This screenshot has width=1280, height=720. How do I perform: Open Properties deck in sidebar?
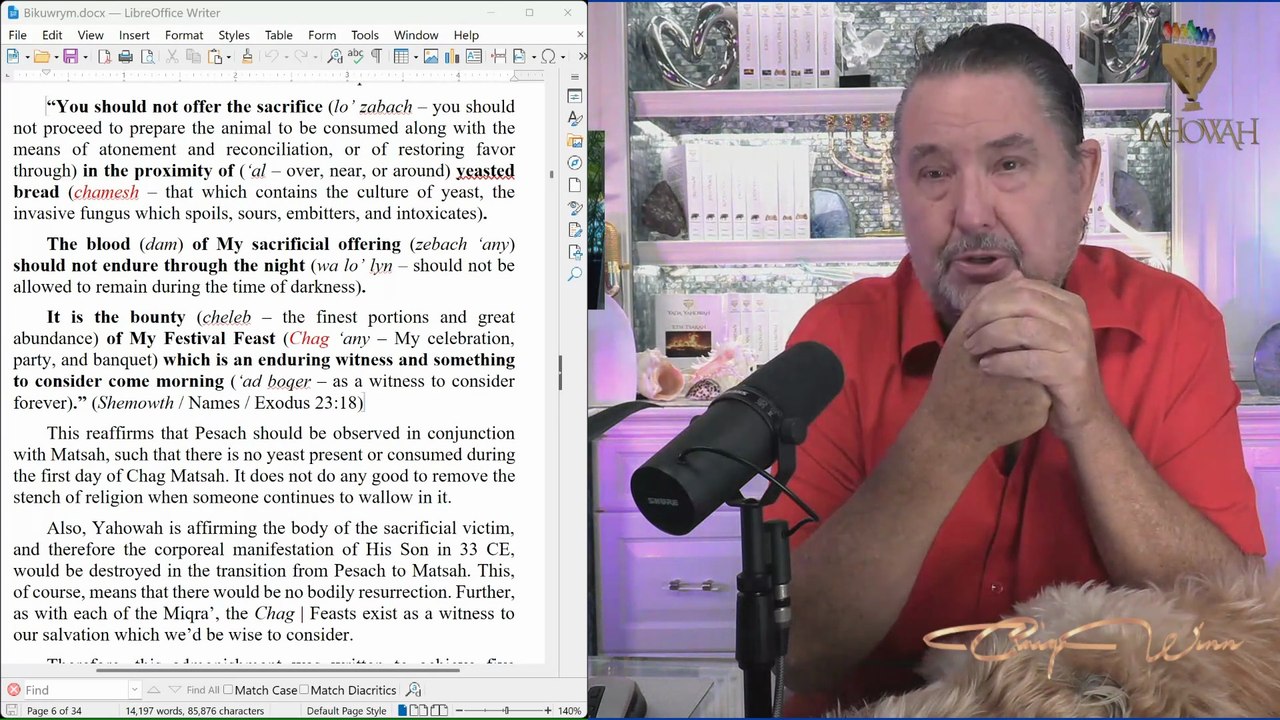coord(574,96)
